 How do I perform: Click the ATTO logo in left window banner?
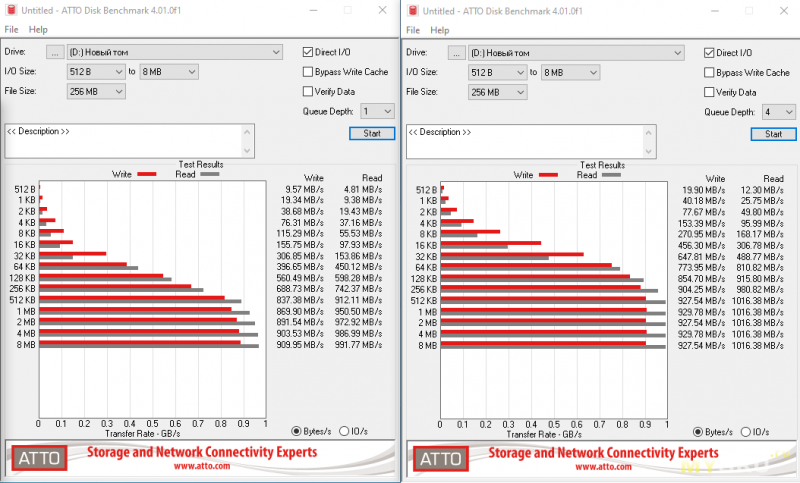pyautogui.click(x=40, y=459)
